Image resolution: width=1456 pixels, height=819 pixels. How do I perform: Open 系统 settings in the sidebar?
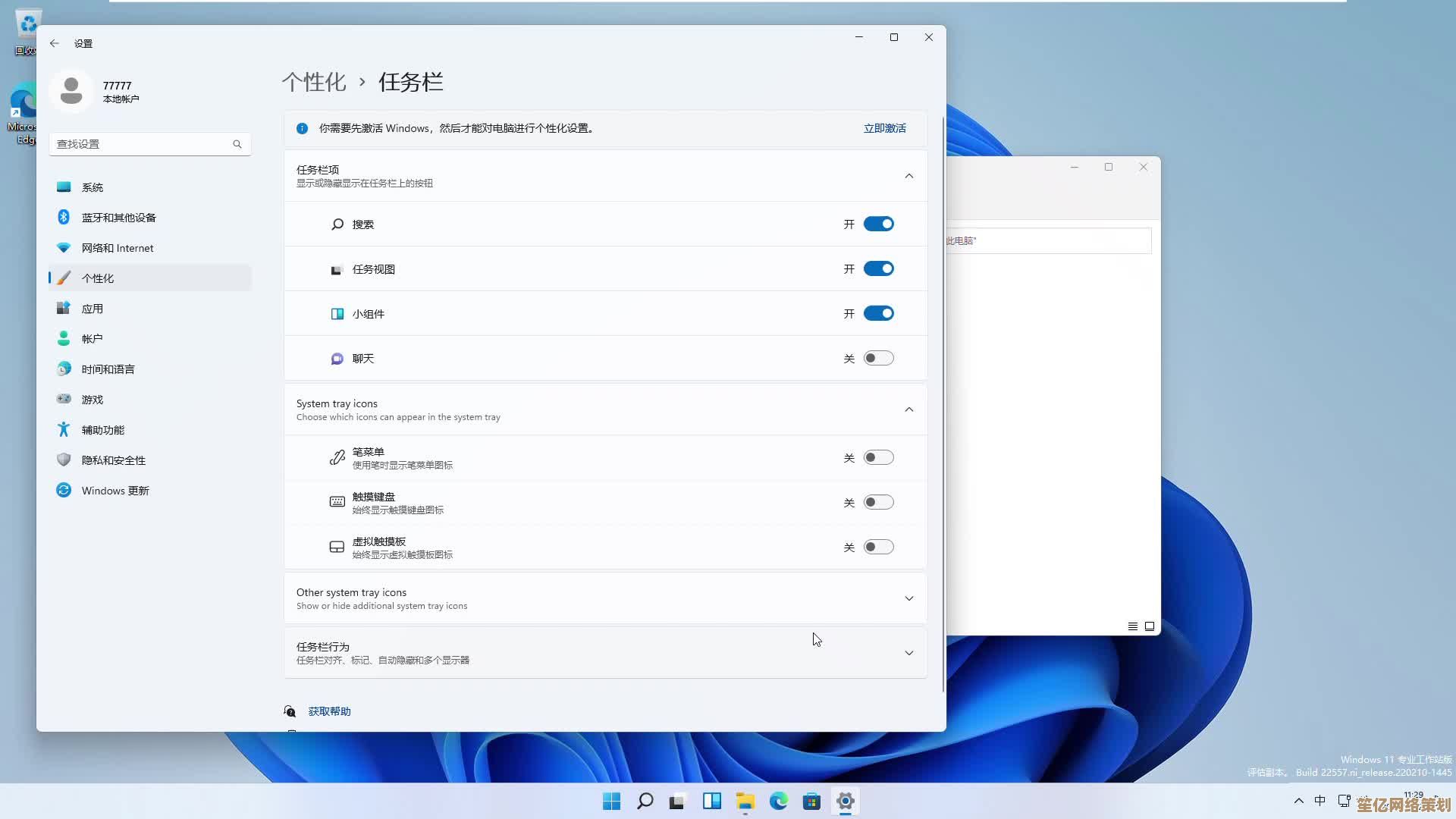tap(93, 187)
